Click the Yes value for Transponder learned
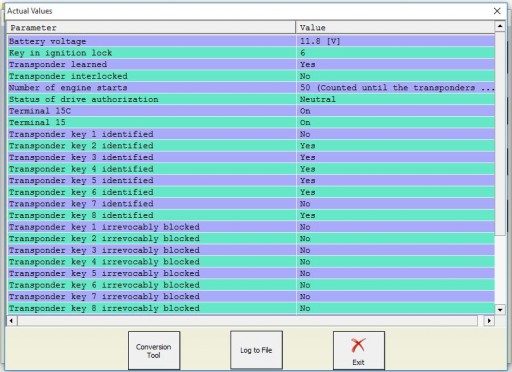The height and width of the screenshot is (372, 512). (307, 65)
